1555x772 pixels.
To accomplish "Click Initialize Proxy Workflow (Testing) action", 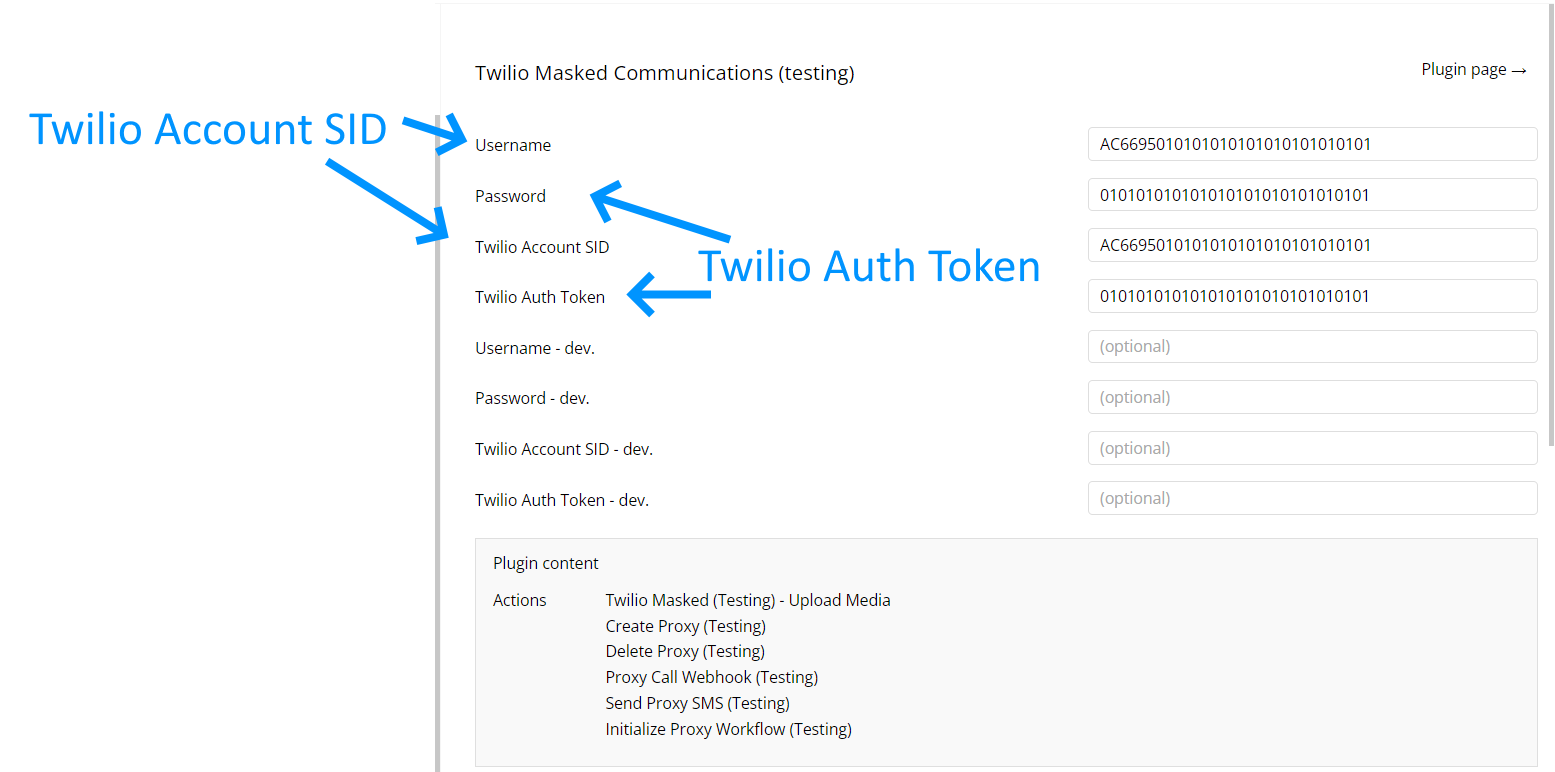I will 729,729.
